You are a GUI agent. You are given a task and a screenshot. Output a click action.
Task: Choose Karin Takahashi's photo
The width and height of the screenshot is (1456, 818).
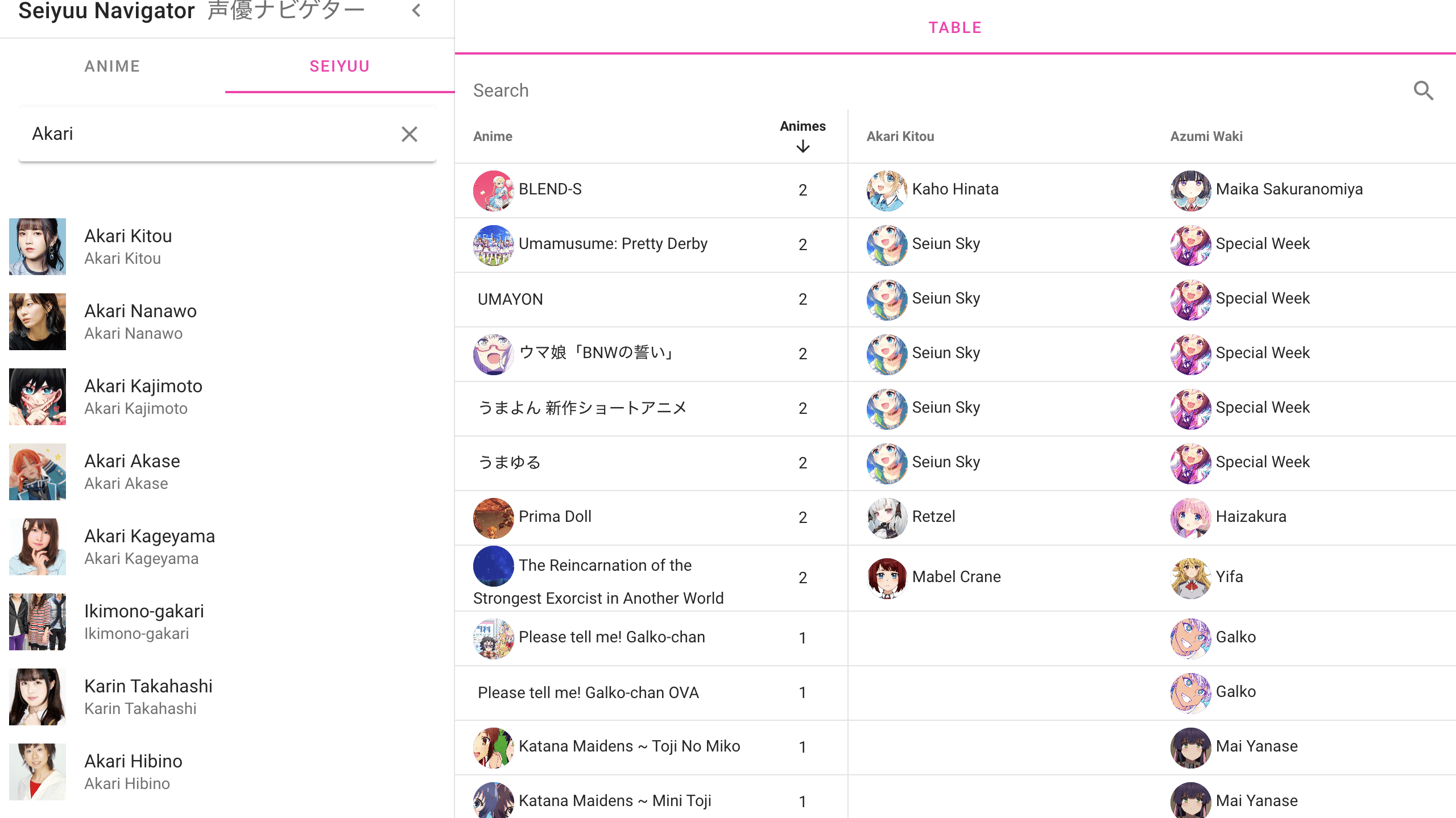pos(38,697)
